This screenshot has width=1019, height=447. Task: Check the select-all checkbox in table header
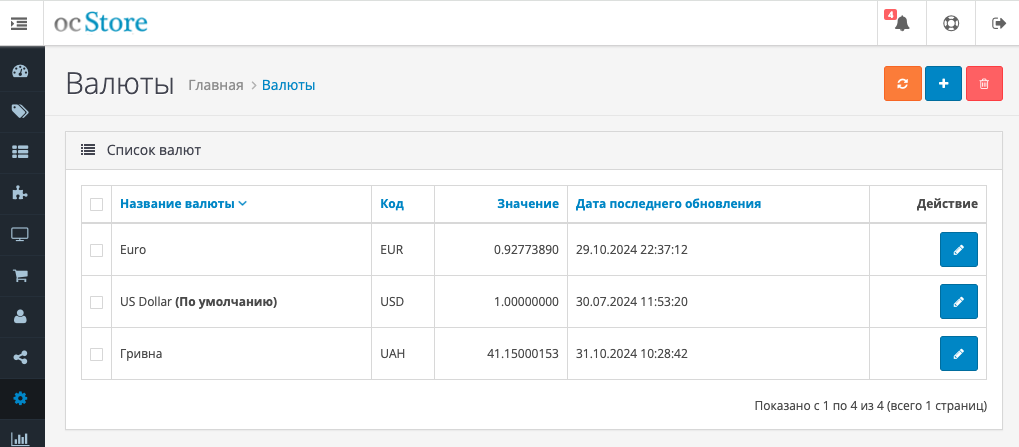click(96, 205)
